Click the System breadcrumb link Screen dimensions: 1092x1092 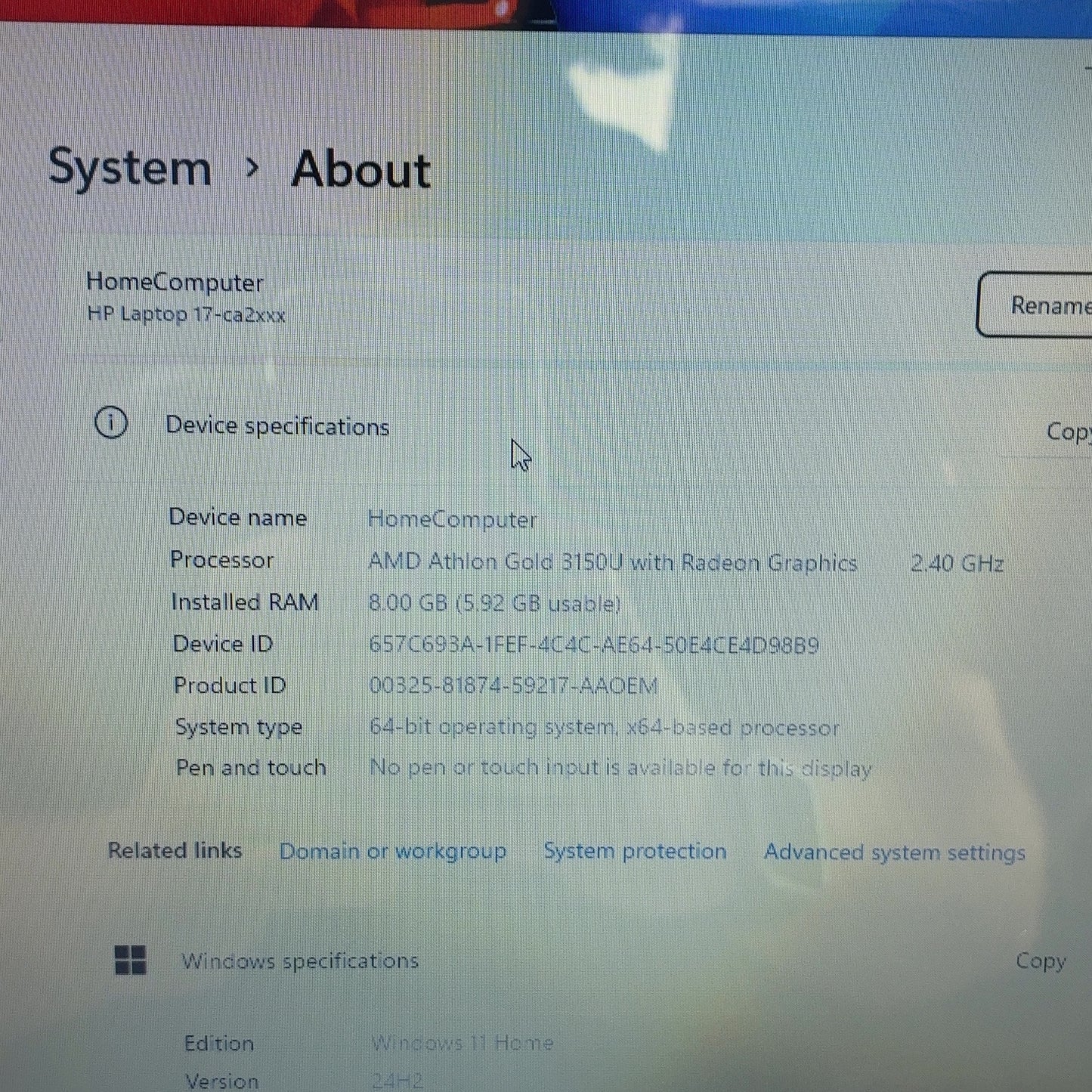point(130,167)
